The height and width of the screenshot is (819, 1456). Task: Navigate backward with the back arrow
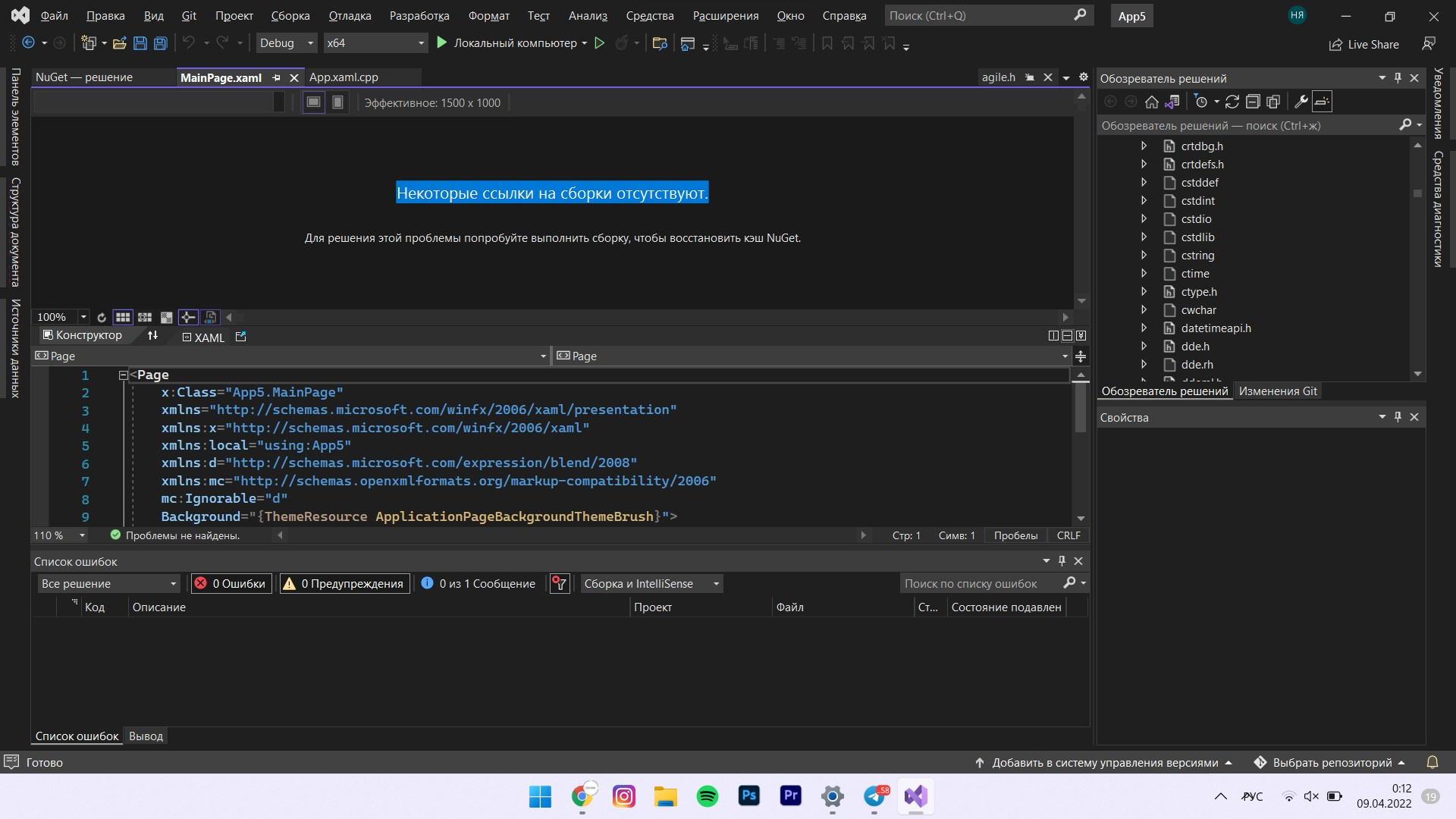coord(28,43)
